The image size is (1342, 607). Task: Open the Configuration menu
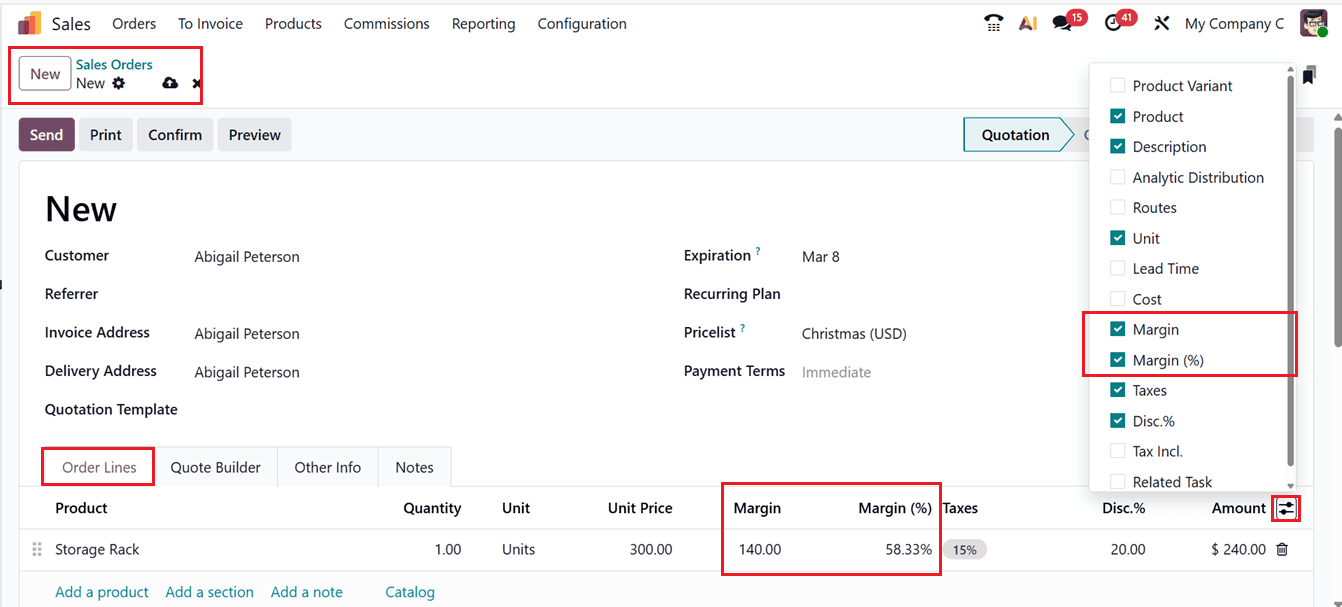[581, 23]
